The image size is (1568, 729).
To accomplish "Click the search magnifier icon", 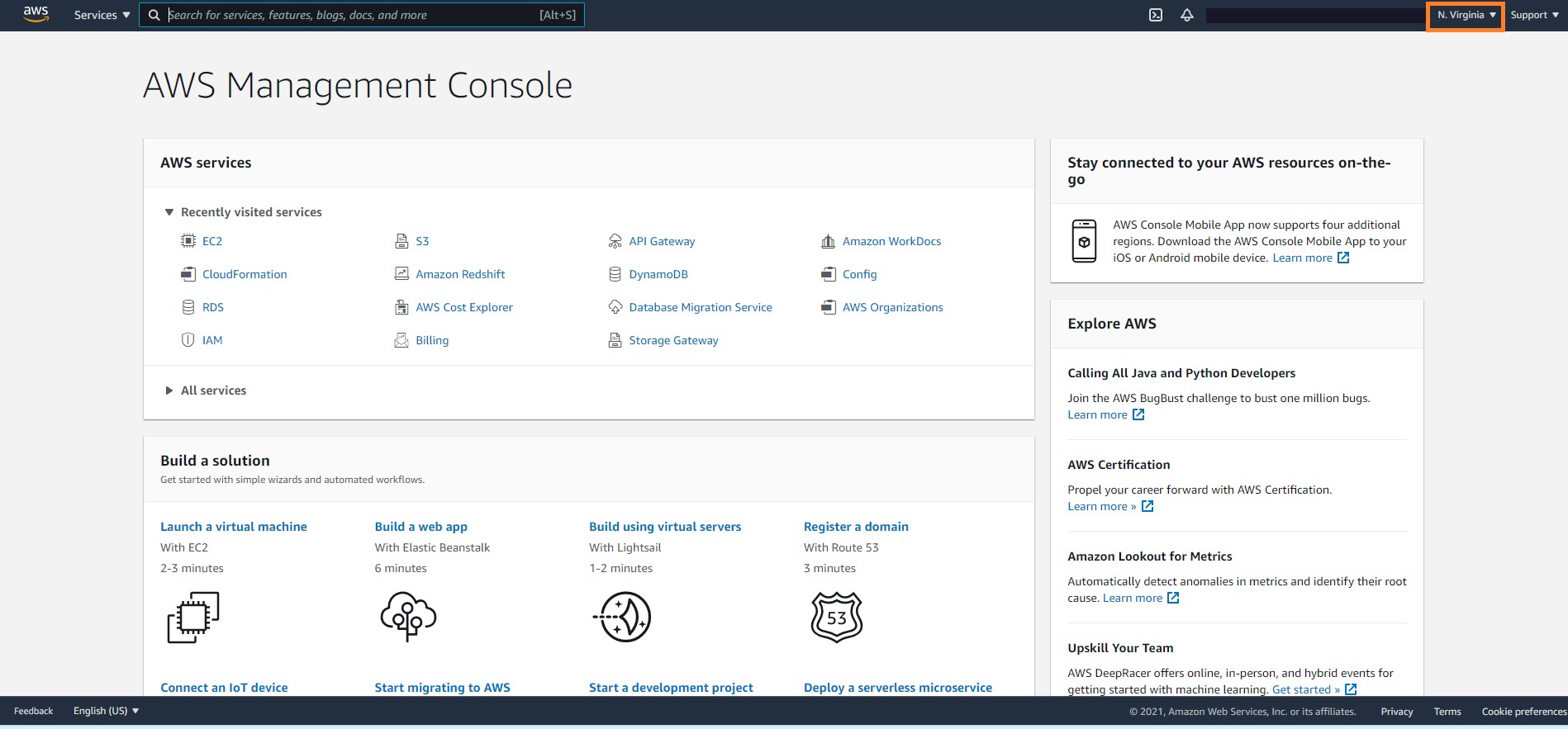I will click(x=154, y=15).
